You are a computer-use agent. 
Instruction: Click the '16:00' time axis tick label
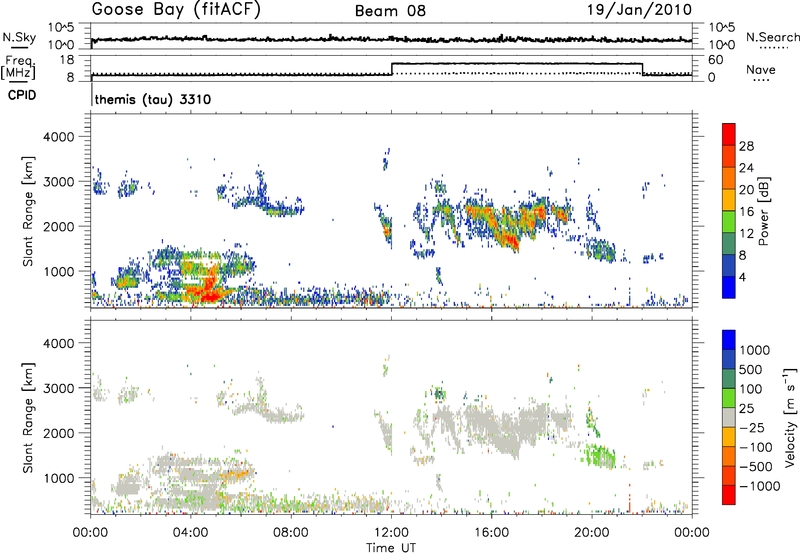coord(491,533)
